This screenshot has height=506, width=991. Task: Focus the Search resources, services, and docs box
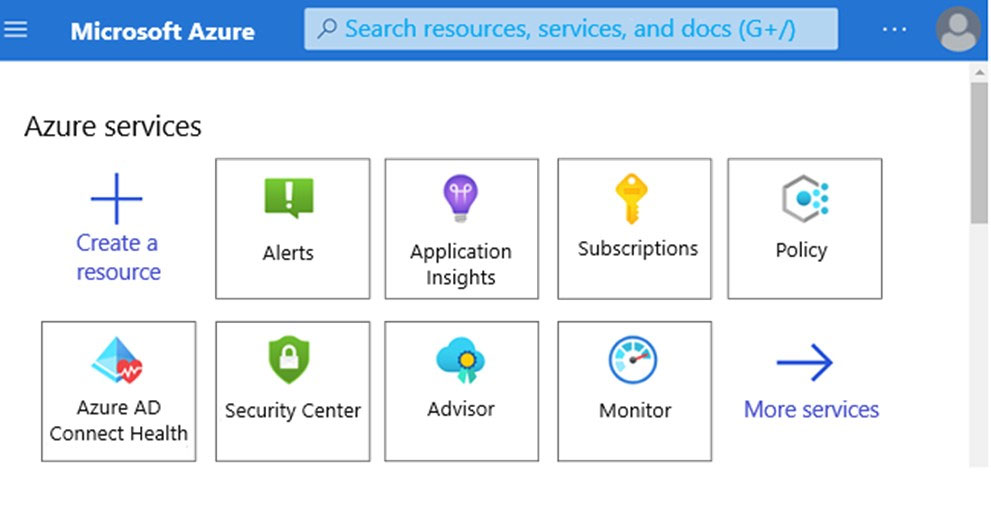[x=571, y=29]
